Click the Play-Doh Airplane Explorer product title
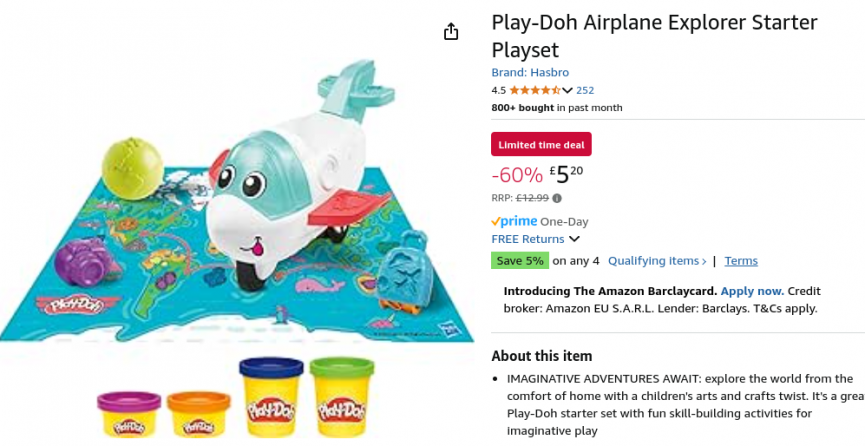Viewport: 865px width, 446px height. pos(654,36)
